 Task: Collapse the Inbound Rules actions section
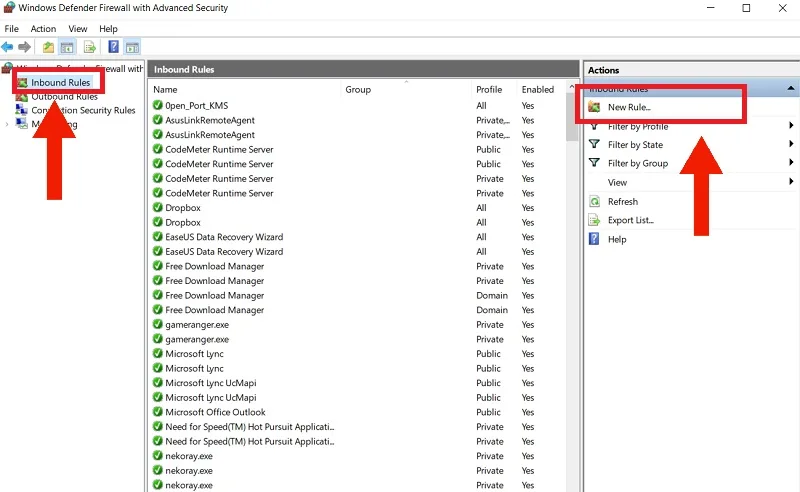coord(791,88)
